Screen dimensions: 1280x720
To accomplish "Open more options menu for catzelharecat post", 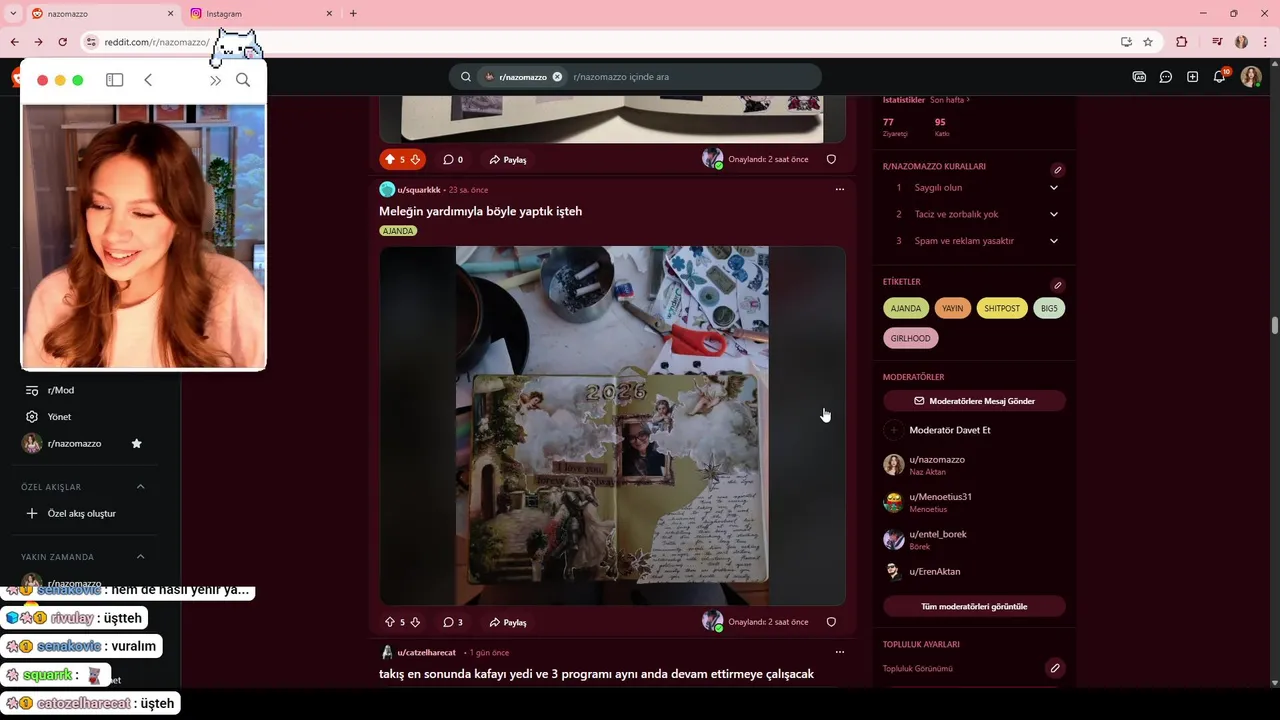I will tap(840, 652).
